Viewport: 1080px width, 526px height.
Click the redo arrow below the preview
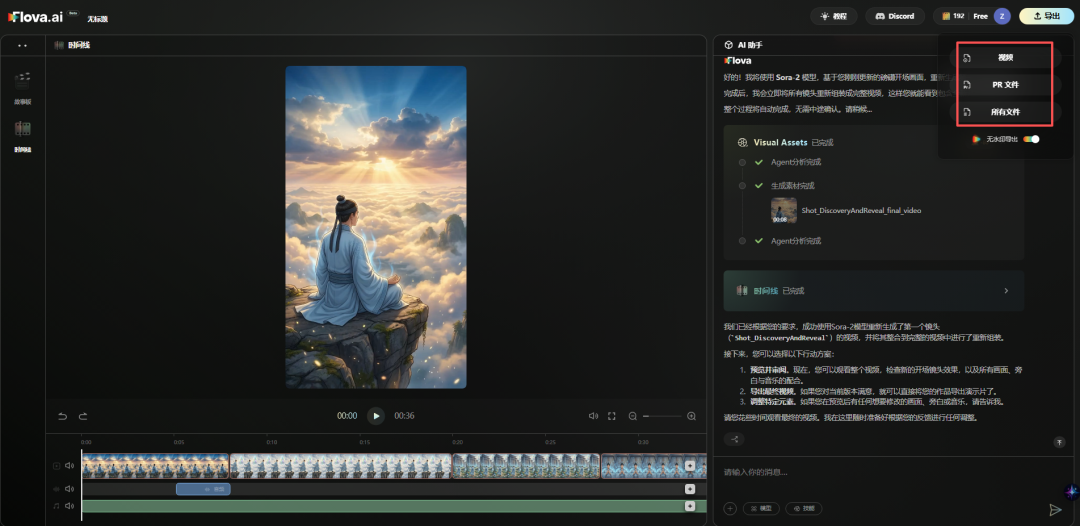coord(83,416)
